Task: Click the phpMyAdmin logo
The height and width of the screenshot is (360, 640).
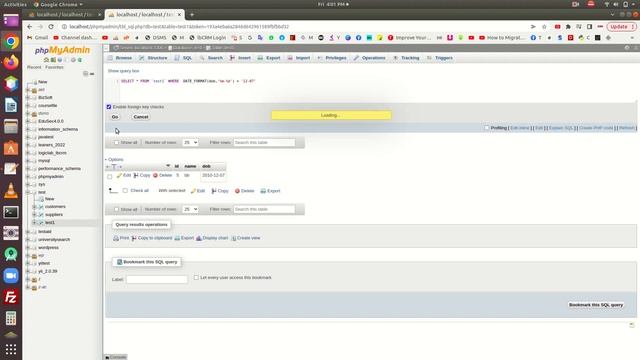Action: (62, 50)
